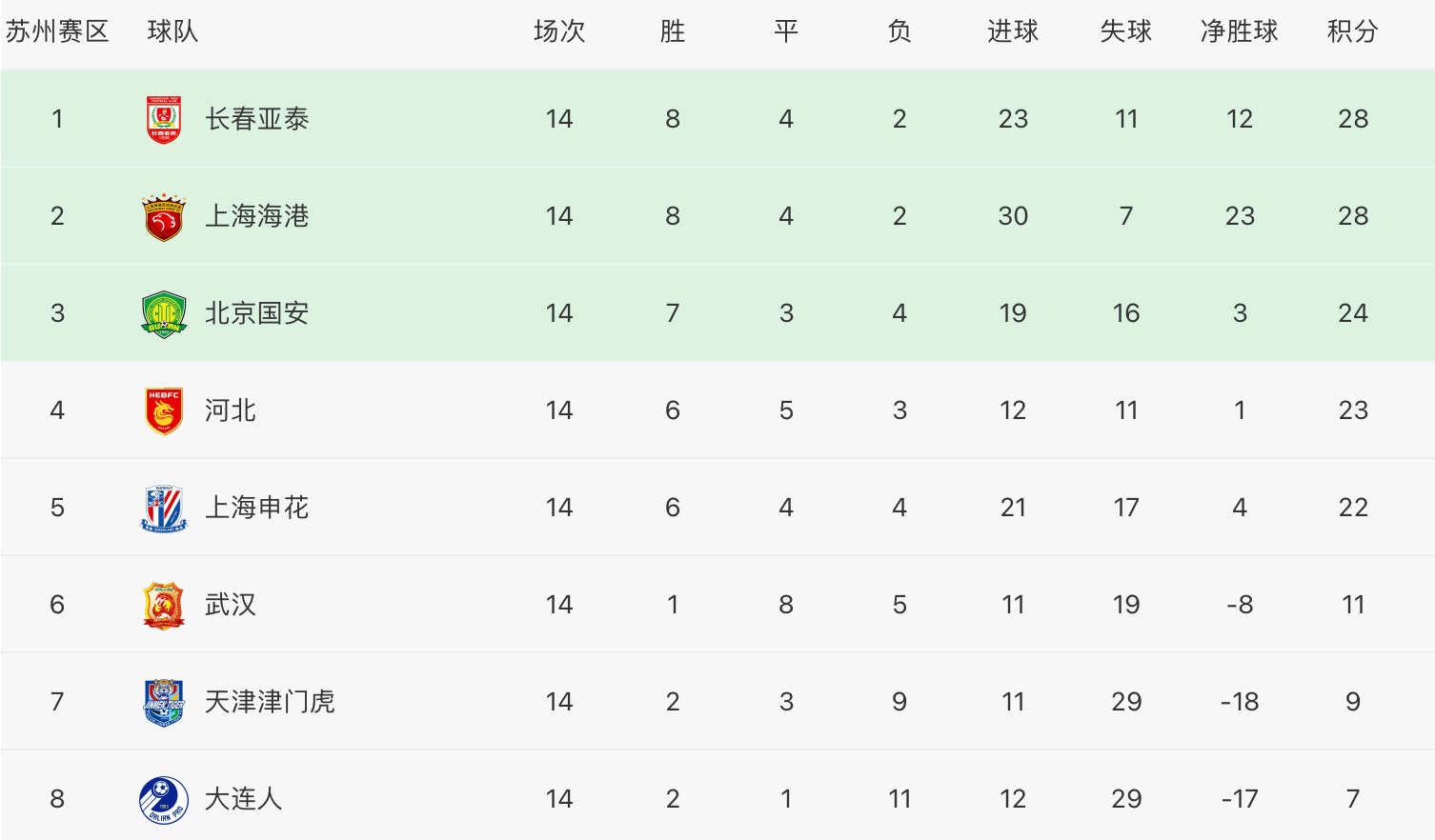Select the 北京国安 team name
The height and width of the screenshot is (840, 1435).
[257, 313]
